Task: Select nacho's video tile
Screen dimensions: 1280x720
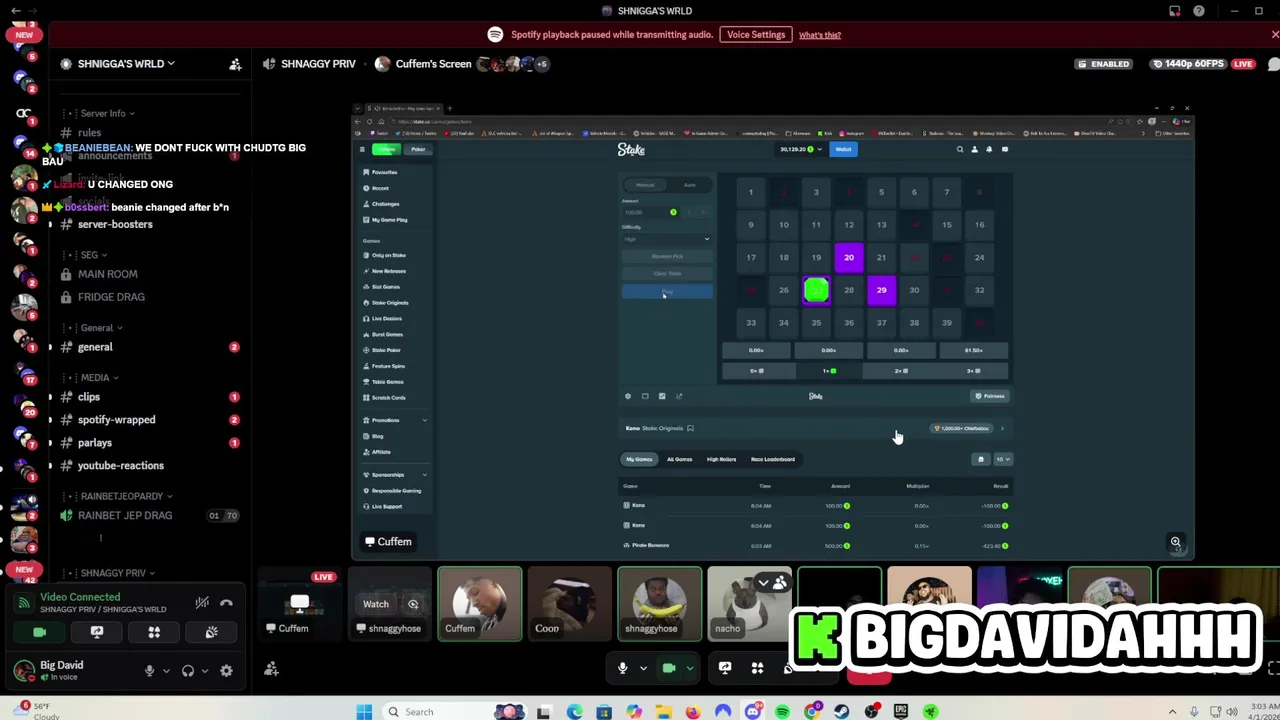Action: pyautogui.click(x=748, y=603)
